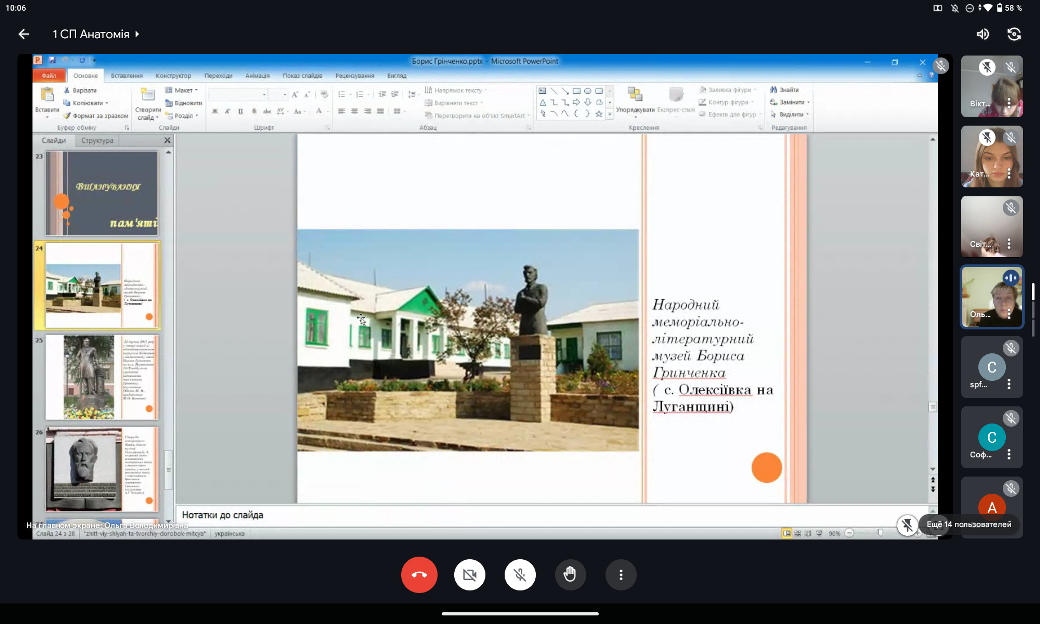The width and height of the screenshot is (1040, 624).
Task: Show the other 14 participants
Action: (x=968, y=524)
